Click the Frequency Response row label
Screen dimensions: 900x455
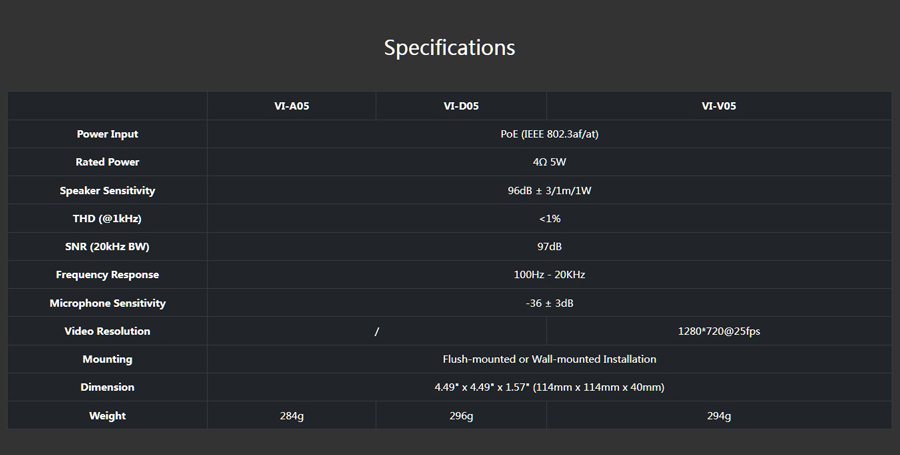107,274
